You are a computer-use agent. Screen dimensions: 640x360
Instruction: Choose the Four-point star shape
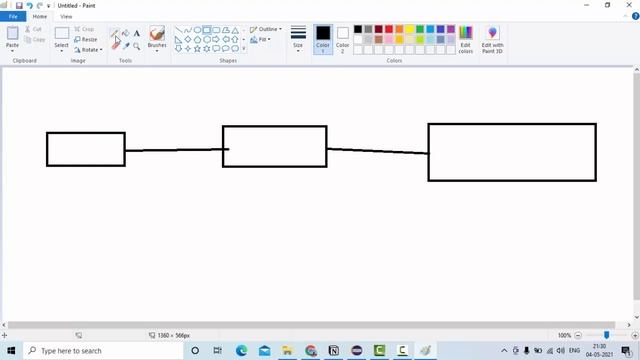point(188,49)
